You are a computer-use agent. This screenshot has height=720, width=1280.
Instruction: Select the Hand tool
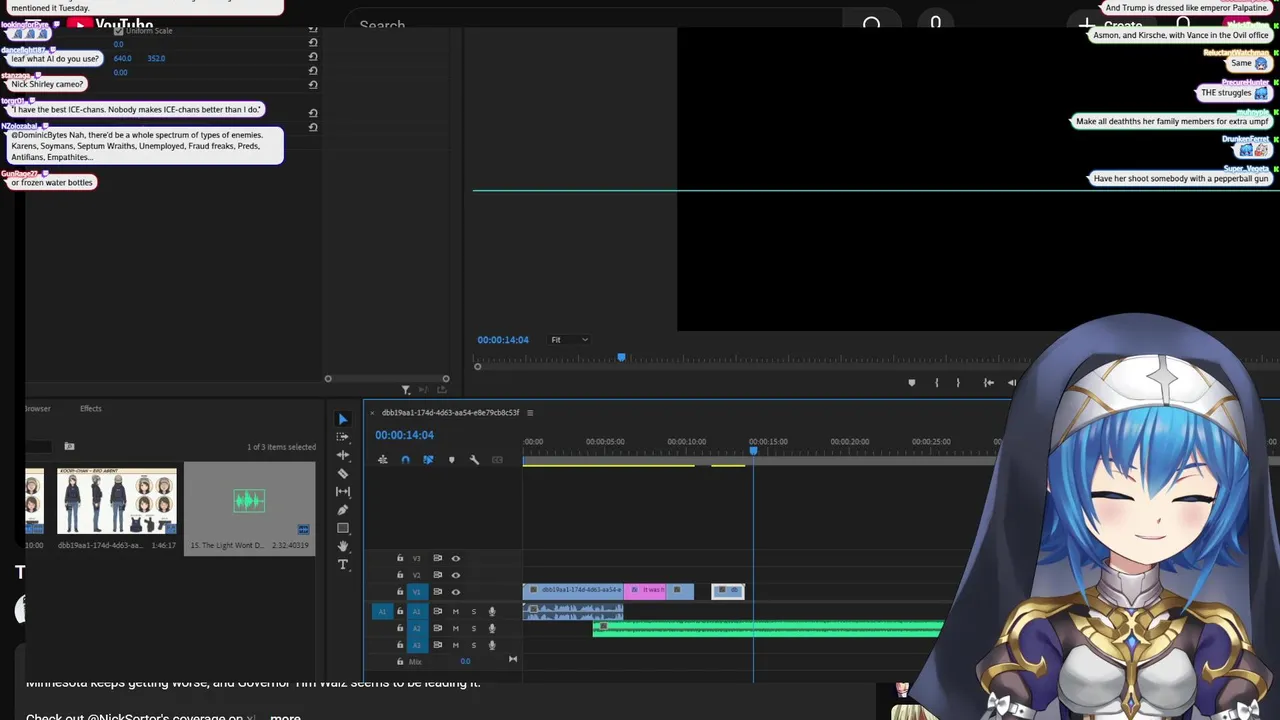coord(342,546)
